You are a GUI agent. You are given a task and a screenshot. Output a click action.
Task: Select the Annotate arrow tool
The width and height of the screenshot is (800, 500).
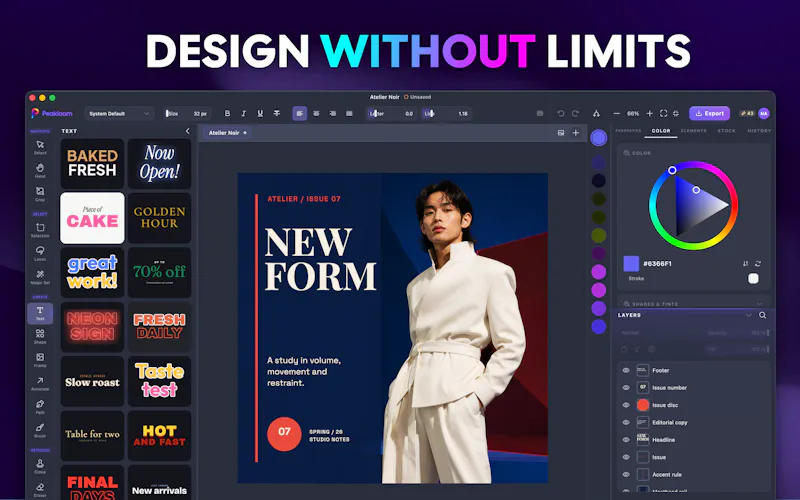click(40, 383)
